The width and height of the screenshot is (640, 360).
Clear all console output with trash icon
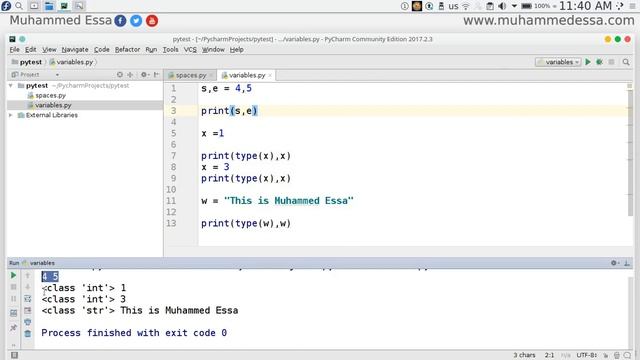click(x=27, y=333)
